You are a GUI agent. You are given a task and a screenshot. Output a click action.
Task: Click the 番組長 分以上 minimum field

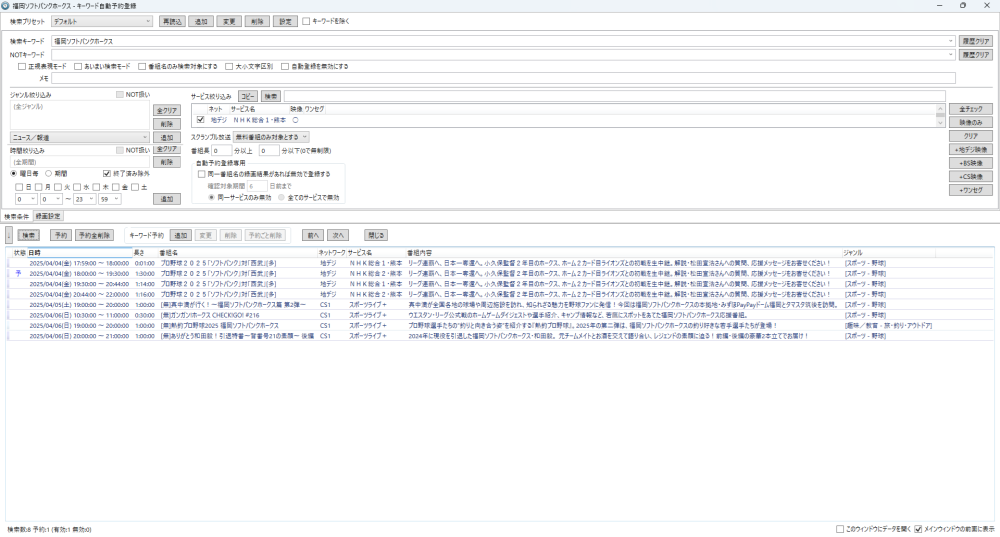coord(222,151)
